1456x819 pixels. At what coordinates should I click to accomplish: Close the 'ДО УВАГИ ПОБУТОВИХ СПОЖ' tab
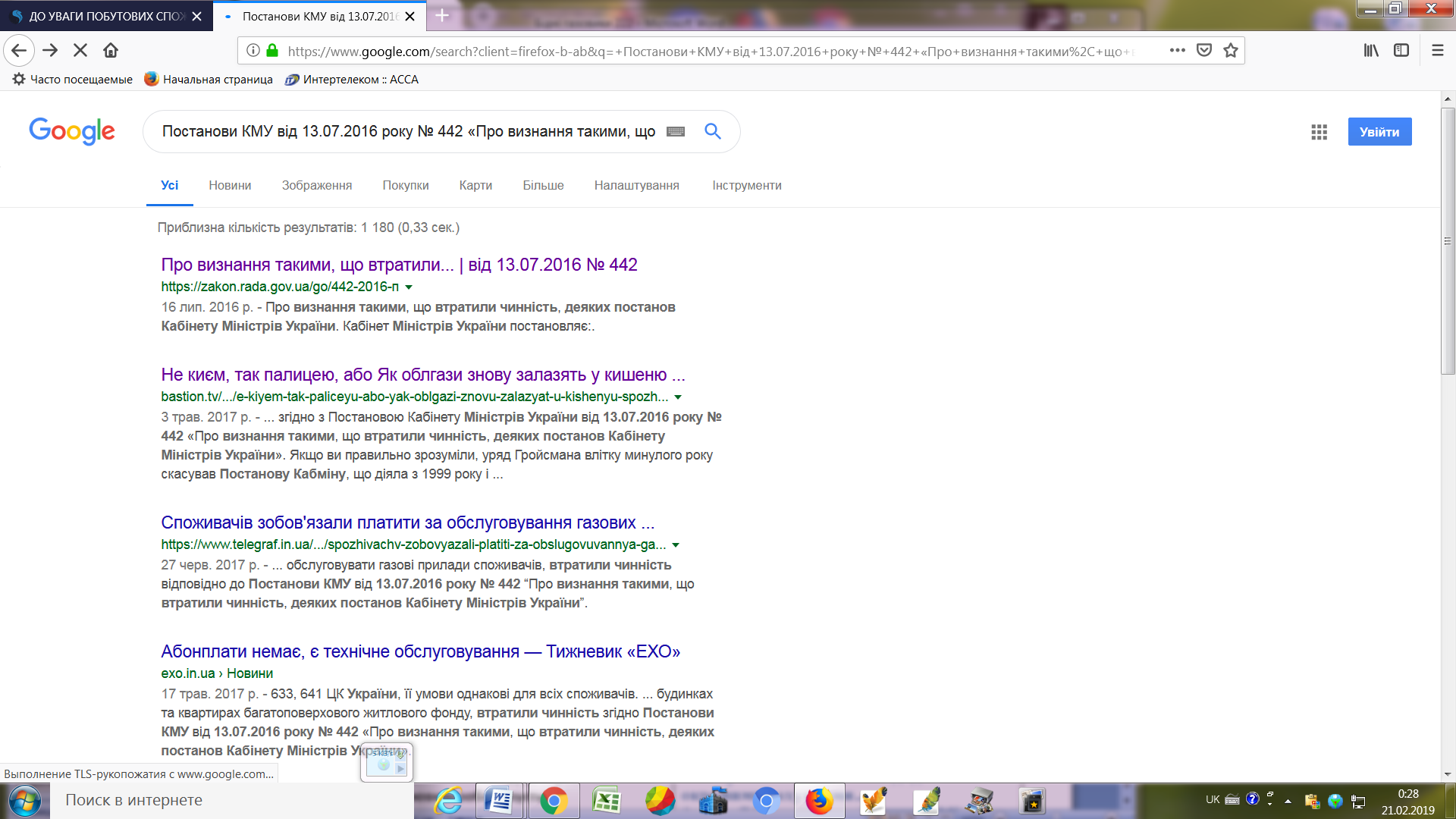[196, 16]
